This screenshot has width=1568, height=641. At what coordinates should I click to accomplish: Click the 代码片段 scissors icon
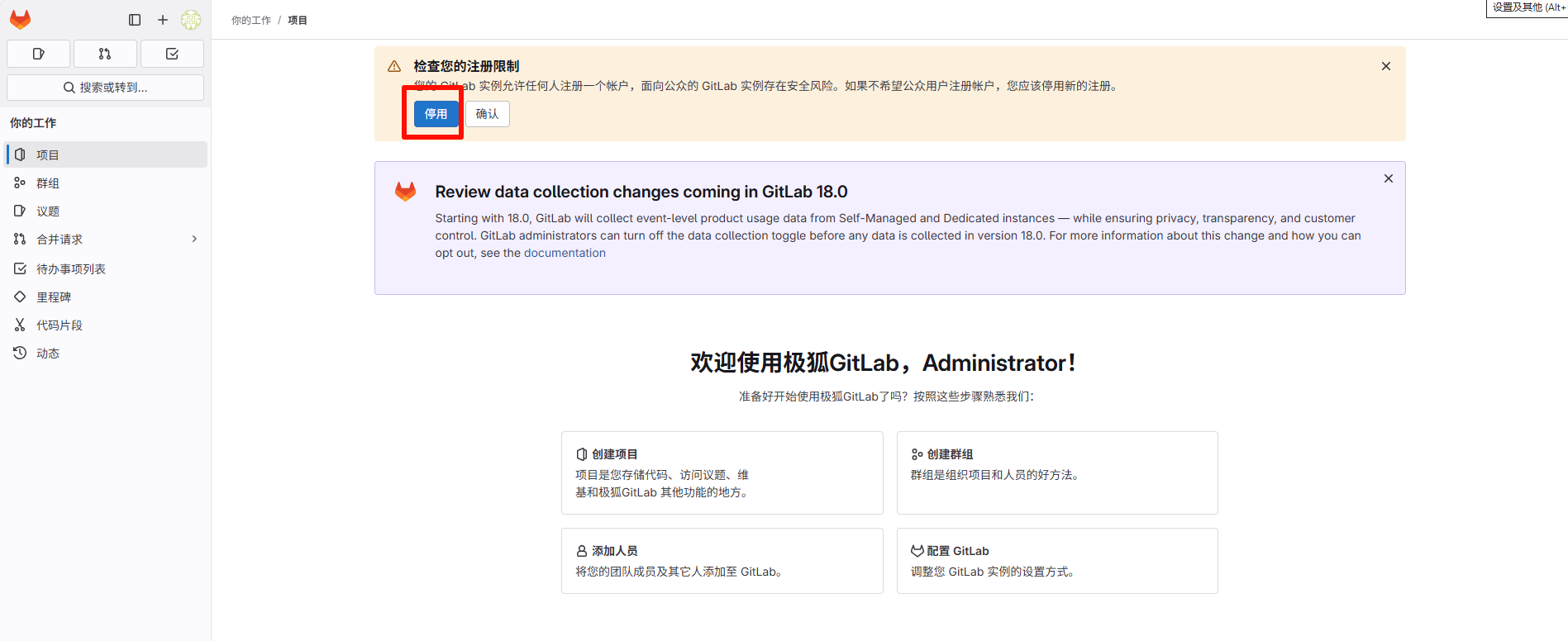click(20, 325)
